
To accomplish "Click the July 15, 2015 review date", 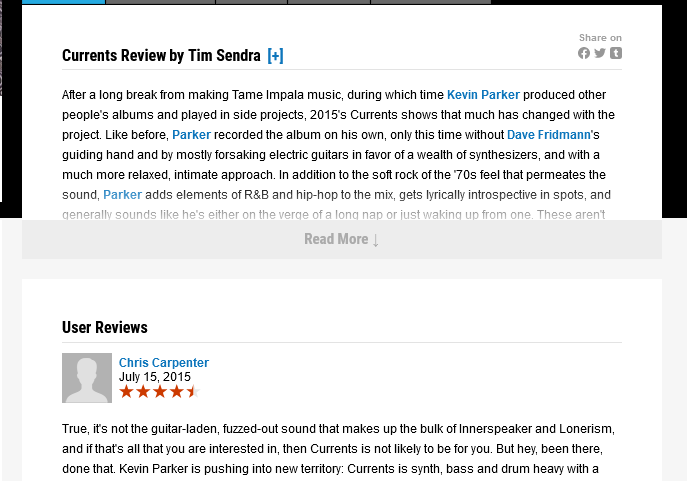I will [154, 377].
